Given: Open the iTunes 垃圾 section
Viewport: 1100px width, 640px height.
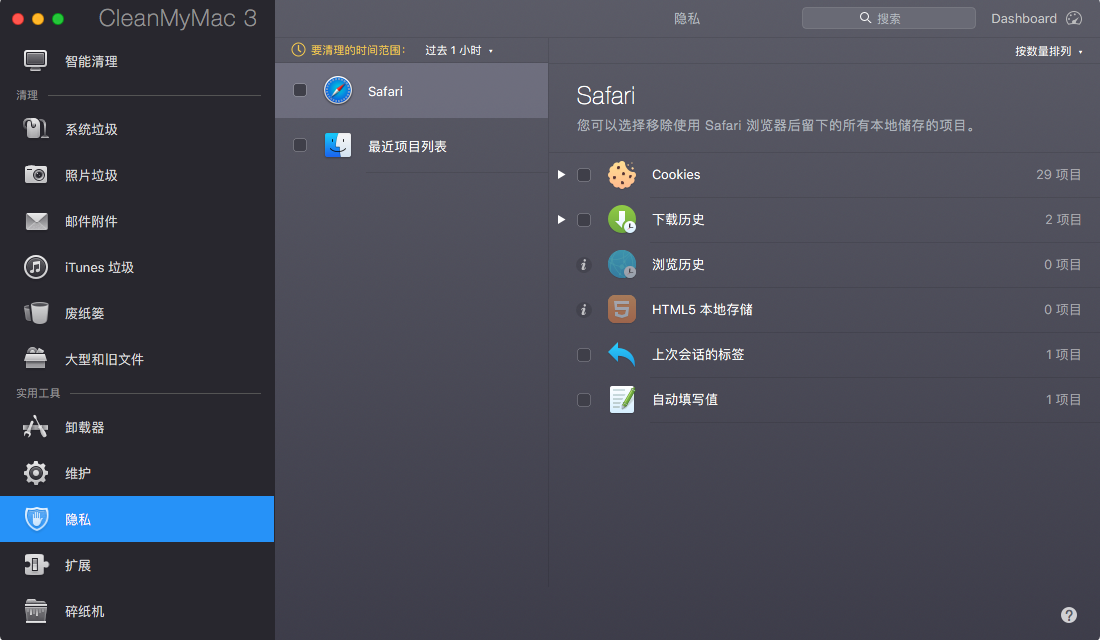Looking at the screenshot, I should 99,267.
